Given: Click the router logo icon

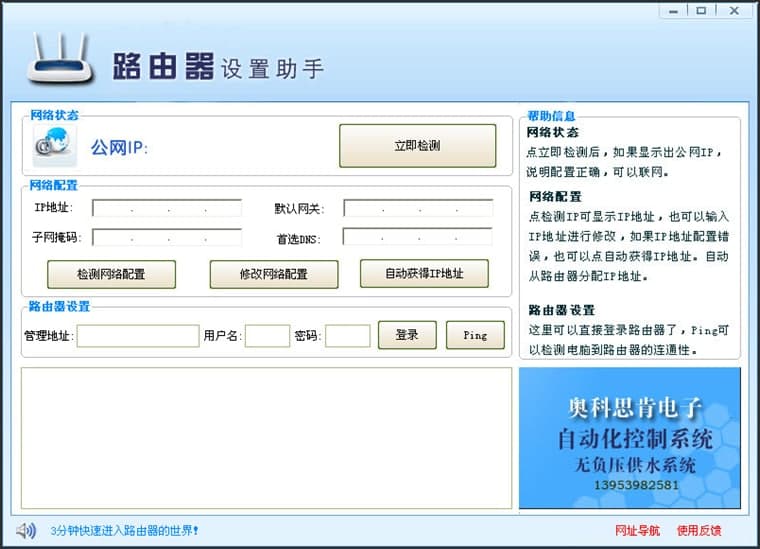Looking at the screenshot, I should (61, 60).
